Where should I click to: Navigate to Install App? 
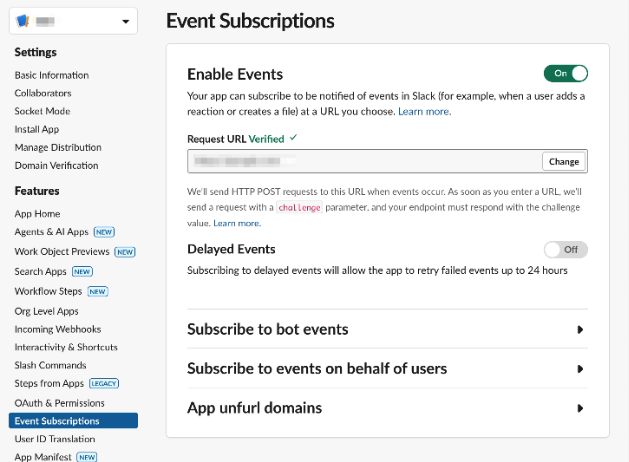pos(37,129)
